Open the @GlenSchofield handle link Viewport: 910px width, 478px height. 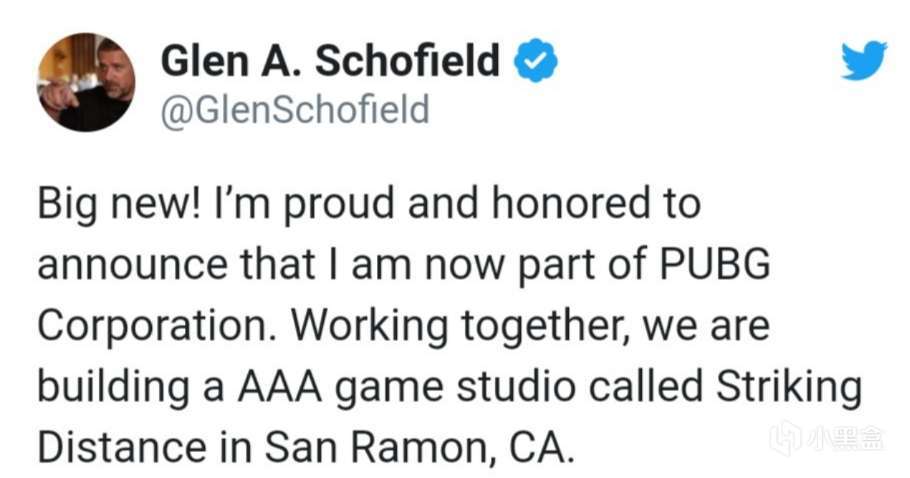tap(295, 109)
